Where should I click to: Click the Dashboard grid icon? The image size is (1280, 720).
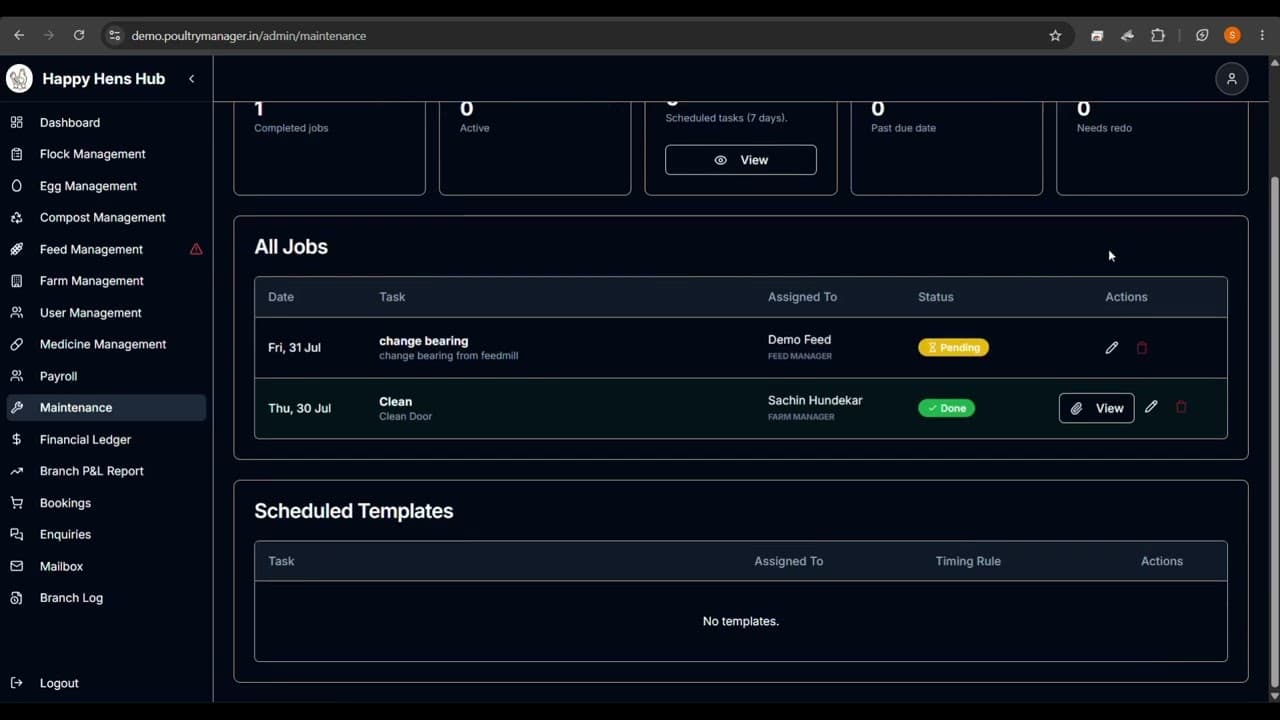[x=17, y=122]
